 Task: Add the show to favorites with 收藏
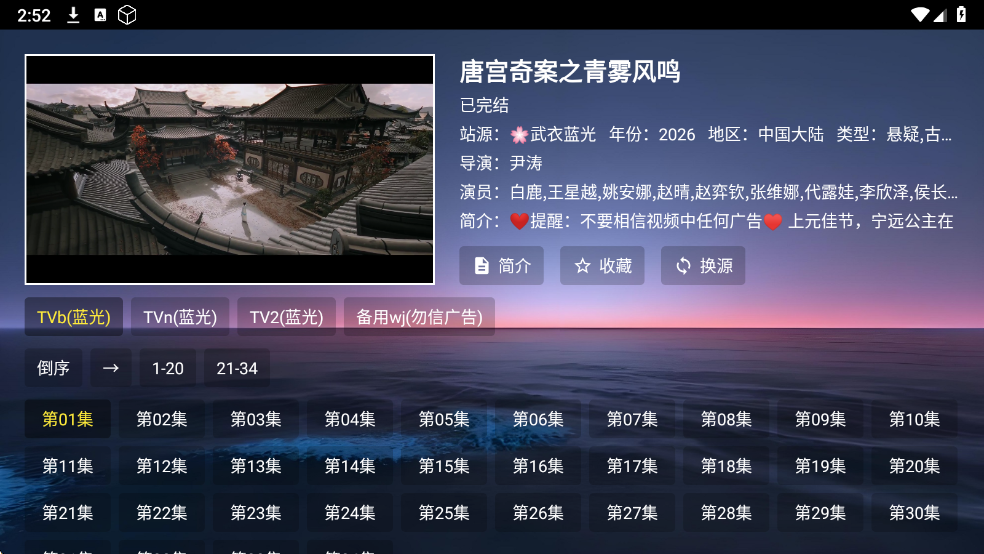[x=602, y=265]
